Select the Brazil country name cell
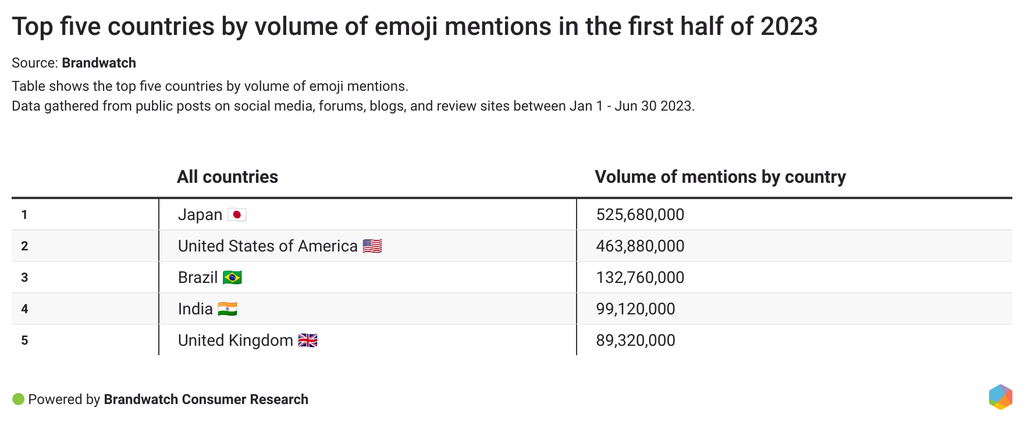The height and width of the screenshot is (425, 1024). click(x=197, y=278)
